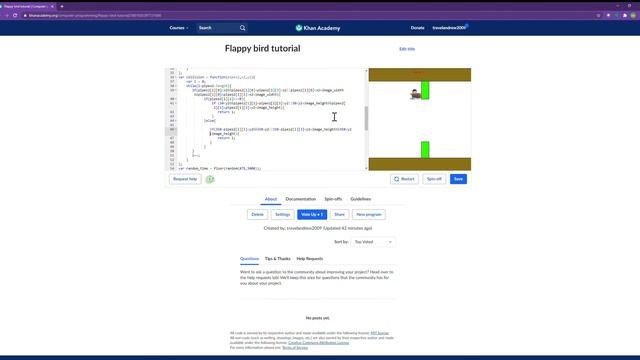The height and width of the screenshot is (360, 640).
Task: Open the Terms of Service link
Action: [x=295, y=348]
